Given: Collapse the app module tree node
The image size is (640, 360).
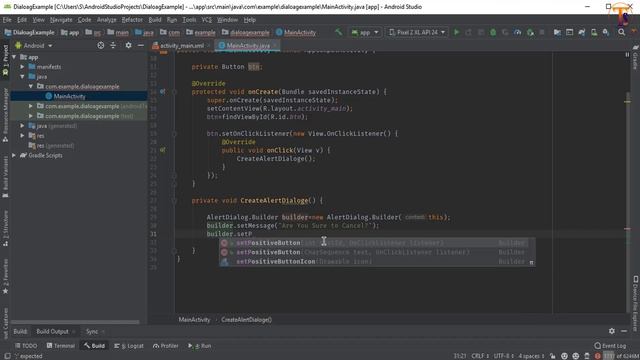Looking at the screenshot, I should [14, 57].
